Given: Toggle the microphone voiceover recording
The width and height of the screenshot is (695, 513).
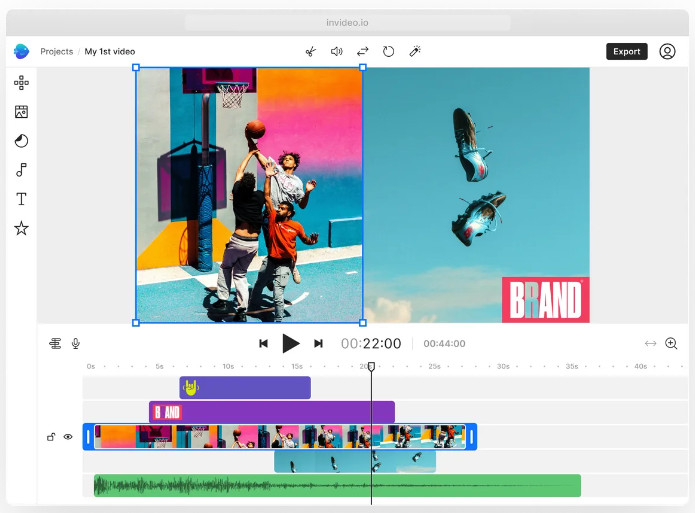Looking at the screenshot, I should (x=75, y=344).
